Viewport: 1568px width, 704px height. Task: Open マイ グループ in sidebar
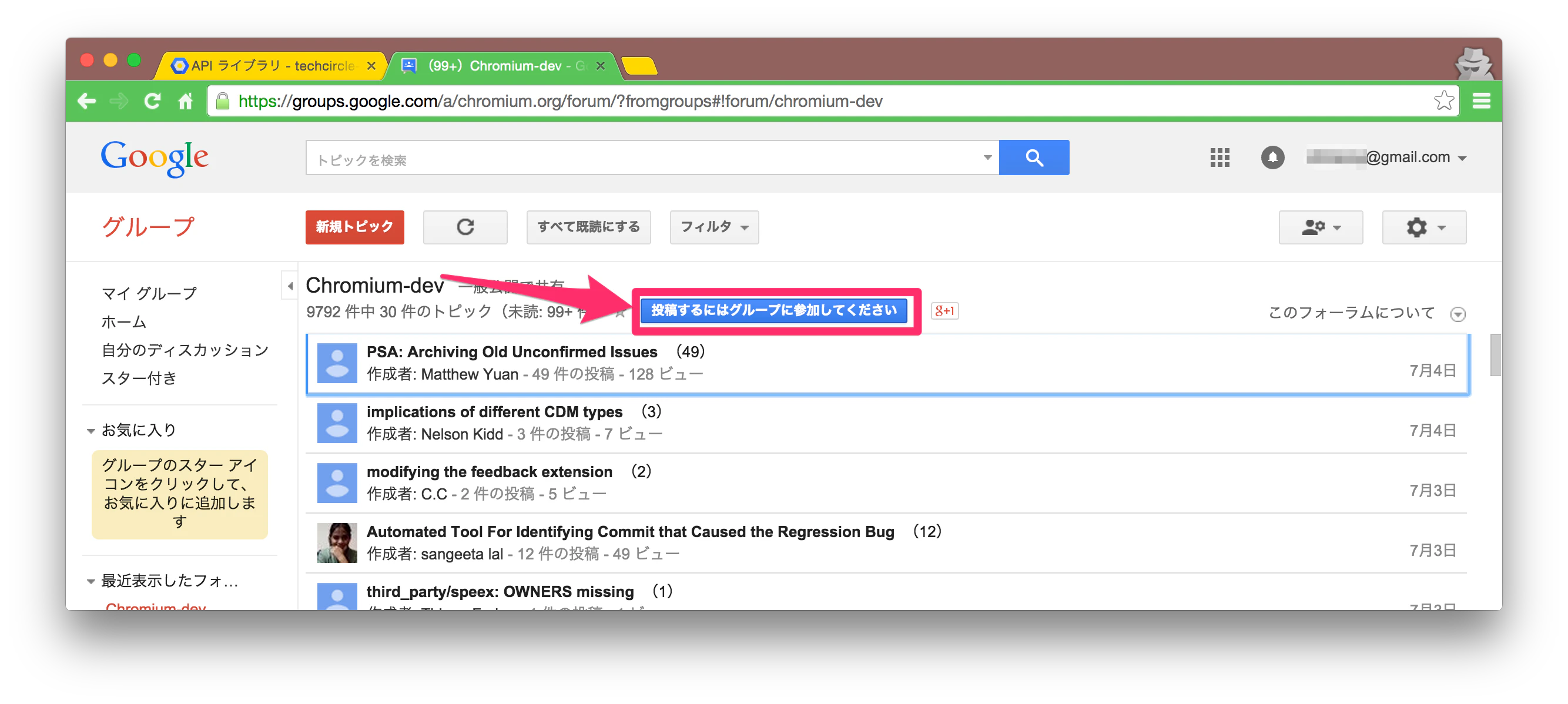point(149,294)
